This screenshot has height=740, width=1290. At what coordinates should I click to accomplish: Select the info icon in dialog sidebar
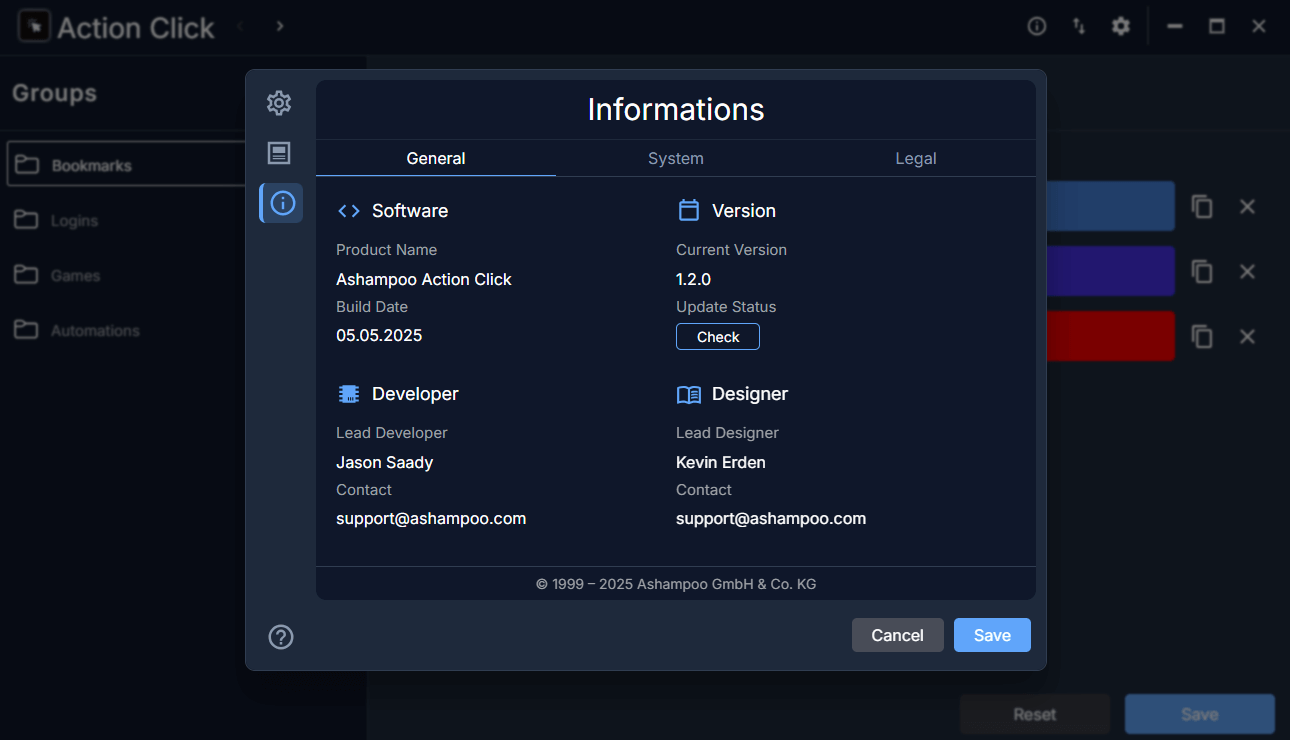pyautogui.click(x=282, y=204)
